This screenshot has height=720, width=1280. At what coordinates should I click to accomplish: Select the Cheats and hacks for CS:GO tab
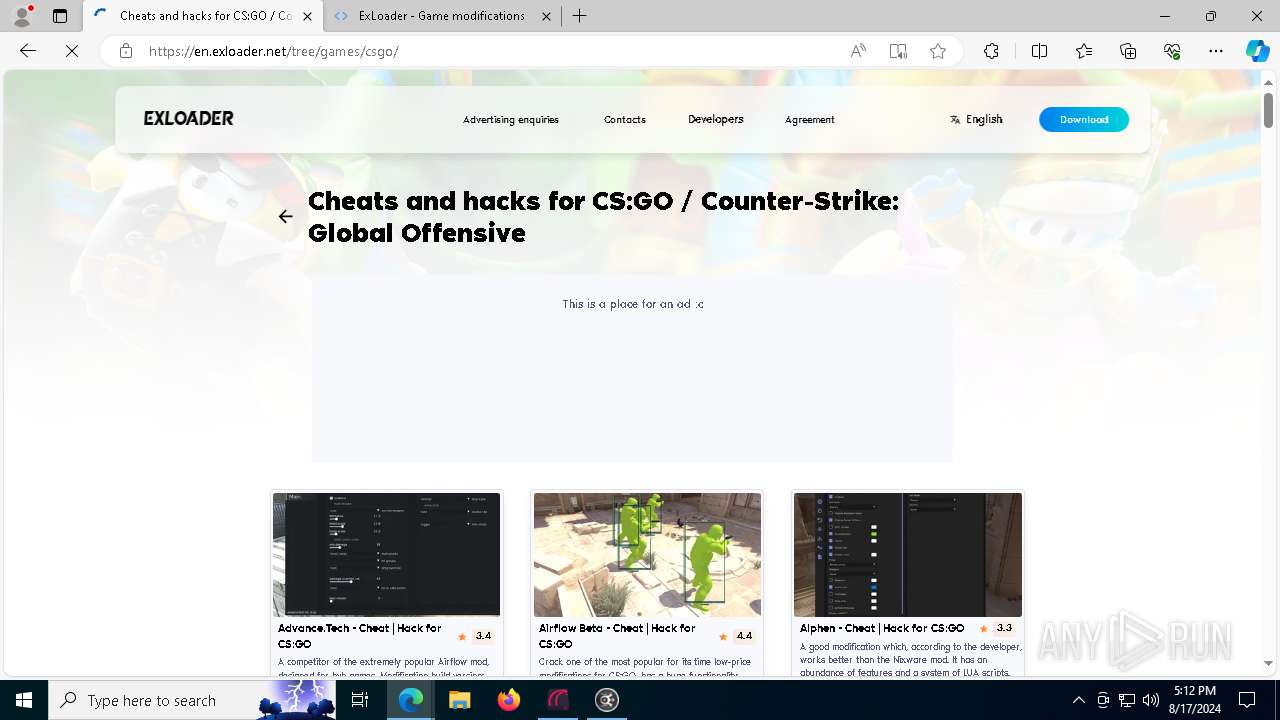[203, 16]
